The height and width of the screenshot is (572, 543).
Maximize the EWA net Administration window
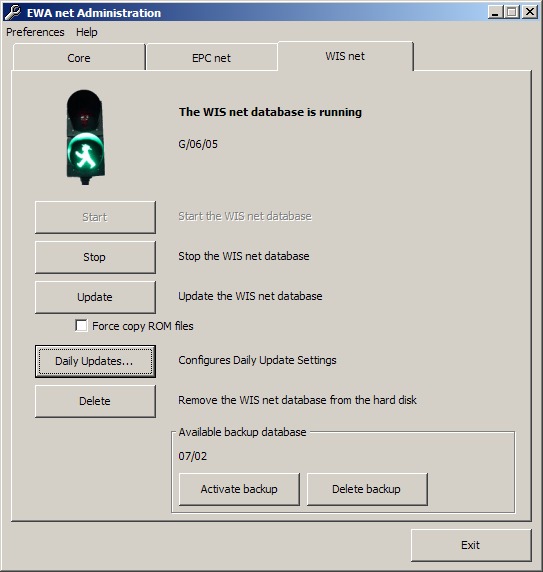(x=512, y=12)
